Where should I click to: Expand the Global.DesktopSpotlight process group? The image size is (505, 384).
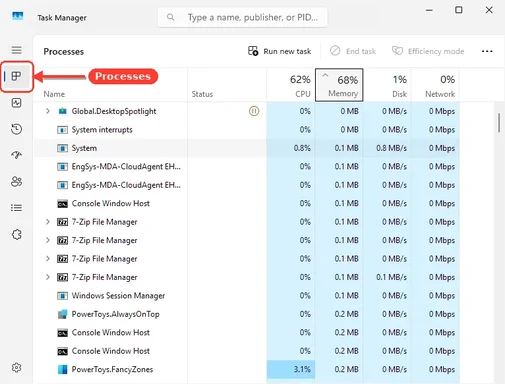48,111
